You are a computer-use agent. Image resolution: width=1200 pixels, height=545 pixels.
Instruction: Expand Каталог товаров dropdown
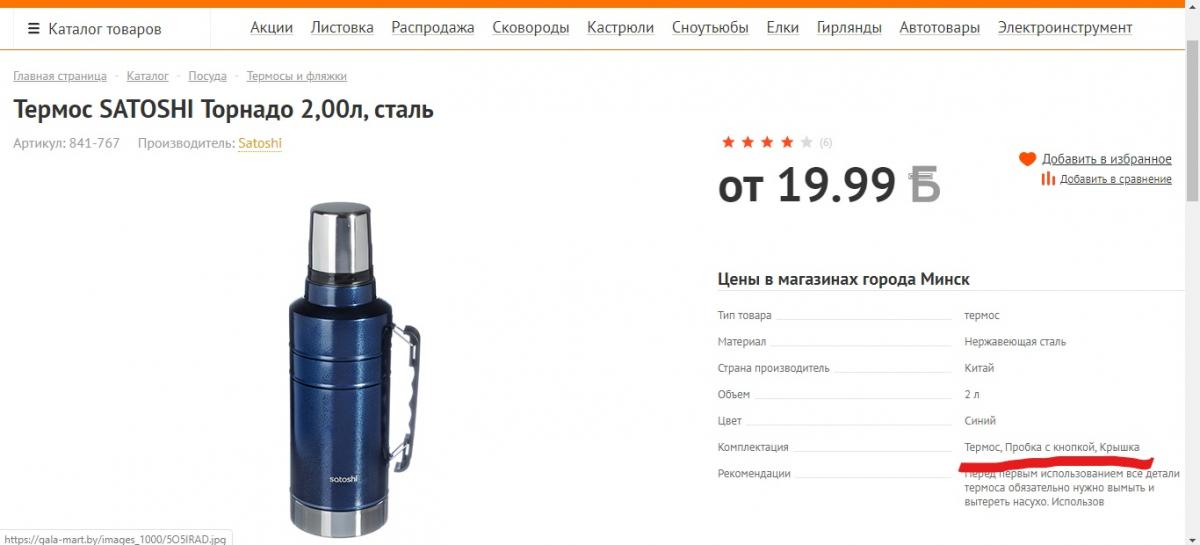(95, 29)
